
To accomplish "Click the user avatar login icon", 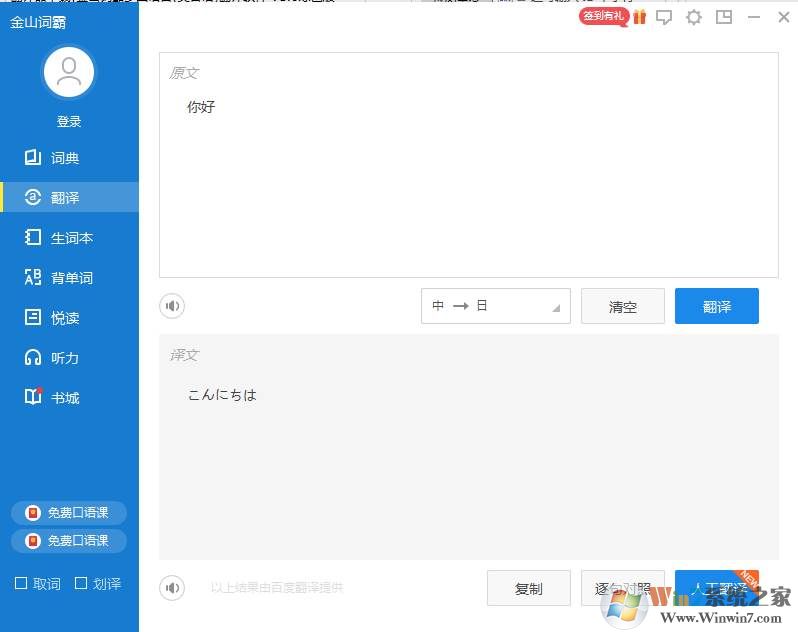I will [x=69, y=72].
